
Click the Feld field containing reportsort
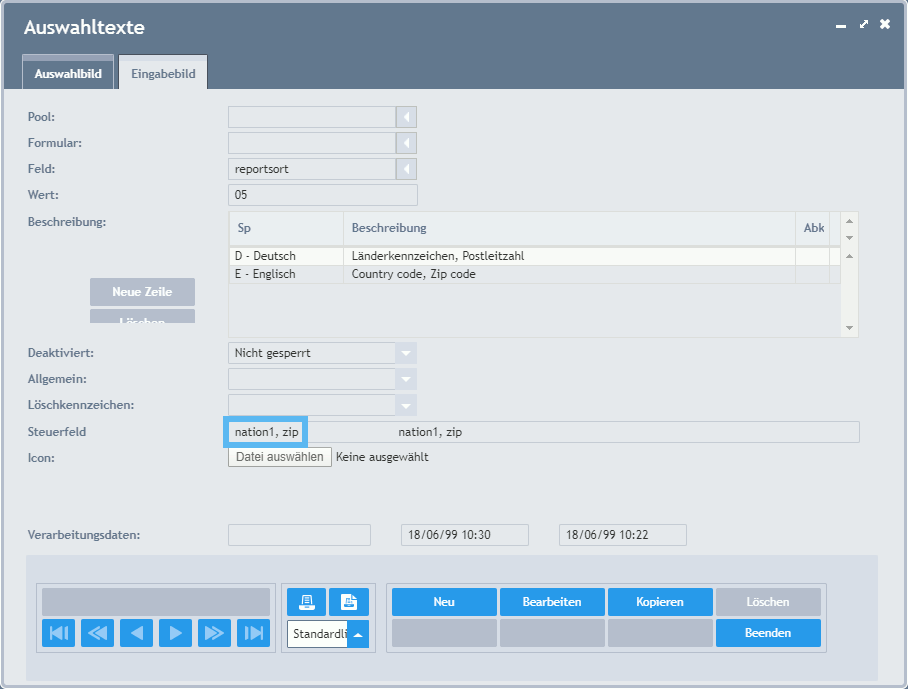pos(312,169)
